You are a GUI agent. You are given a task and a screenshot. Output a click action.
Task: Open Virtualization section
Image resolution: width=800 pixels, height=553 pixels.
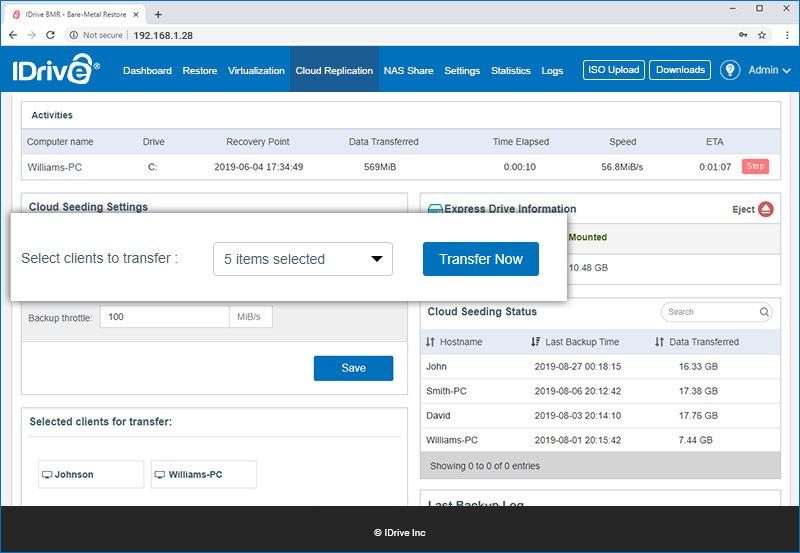tap(256, 70)
